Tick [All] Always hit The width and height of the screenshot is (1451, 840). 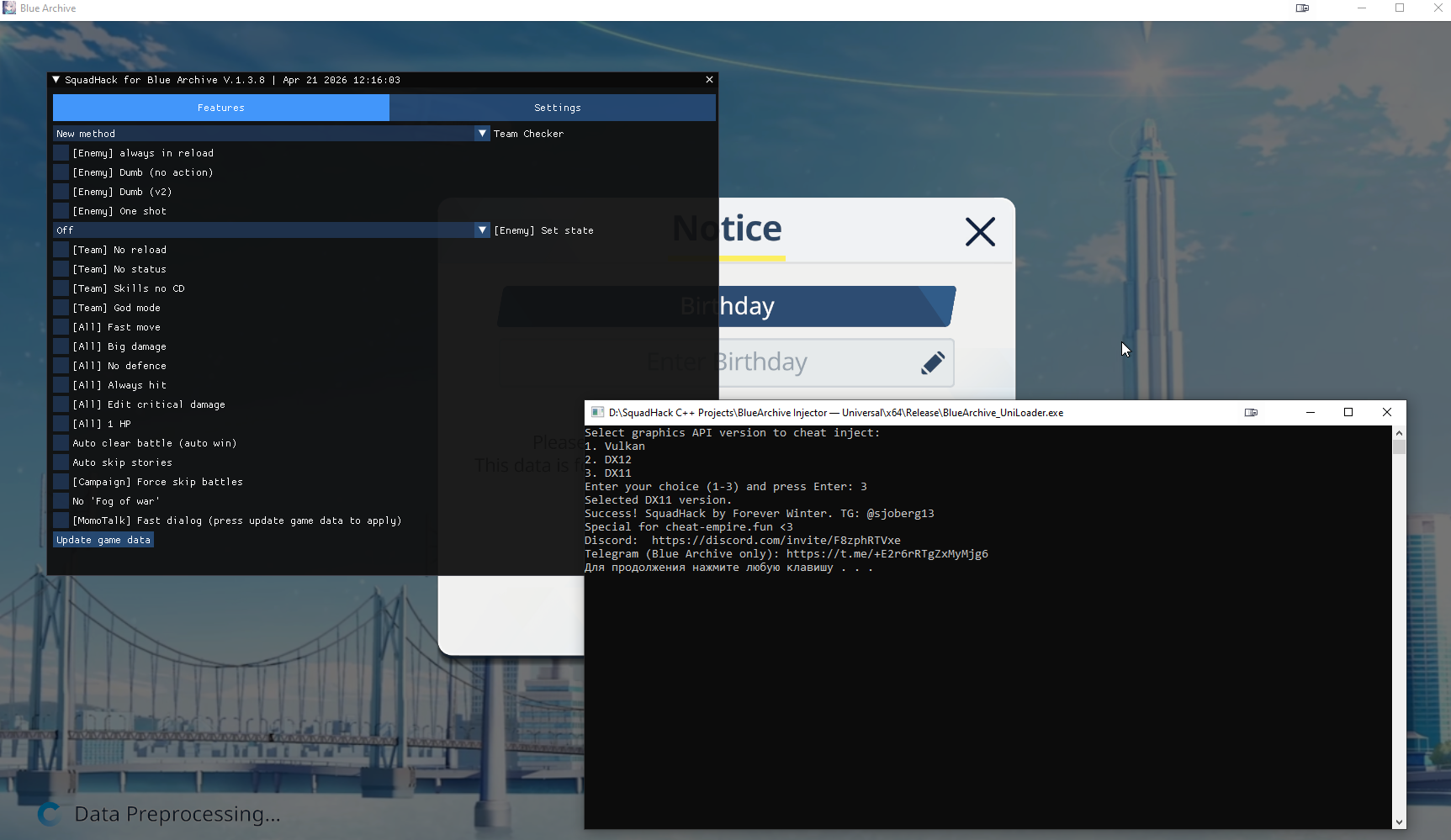pyautogui.click(x=61, y=385)
